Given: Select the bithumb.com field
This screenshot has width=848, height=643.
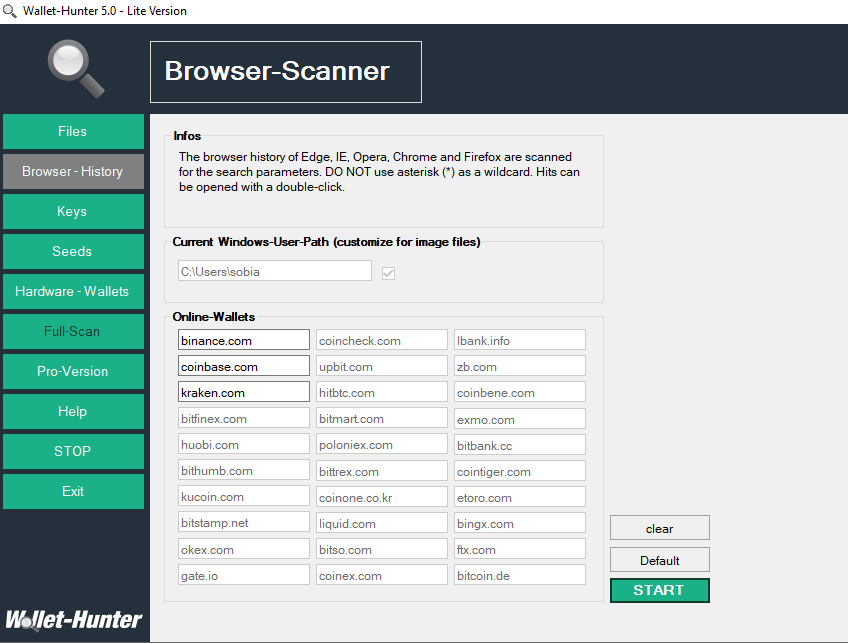Looking at the screenshot, I should point(244,470).
